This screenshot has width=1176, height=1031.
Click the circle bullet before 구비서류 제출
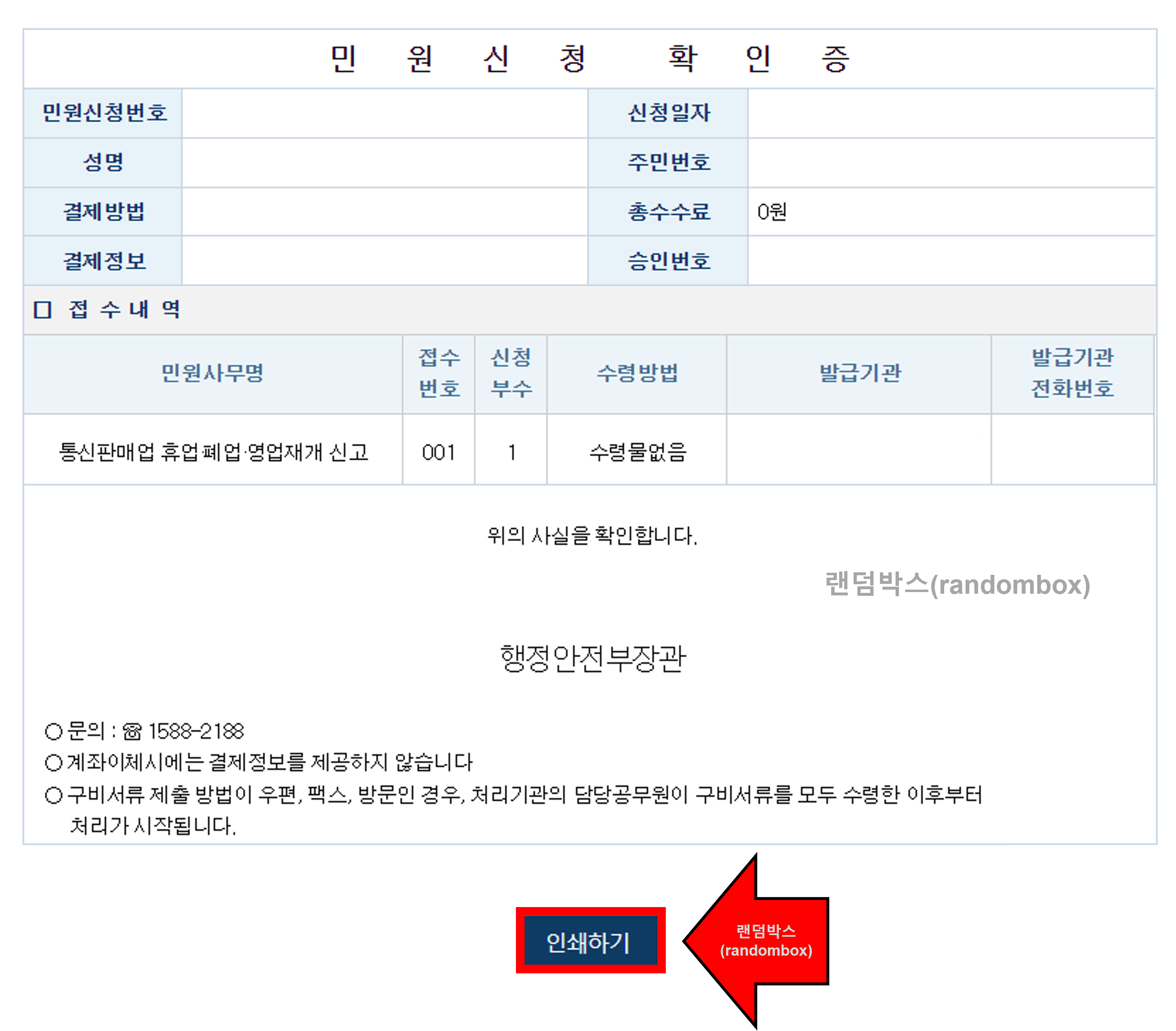[x=54, y=795]
